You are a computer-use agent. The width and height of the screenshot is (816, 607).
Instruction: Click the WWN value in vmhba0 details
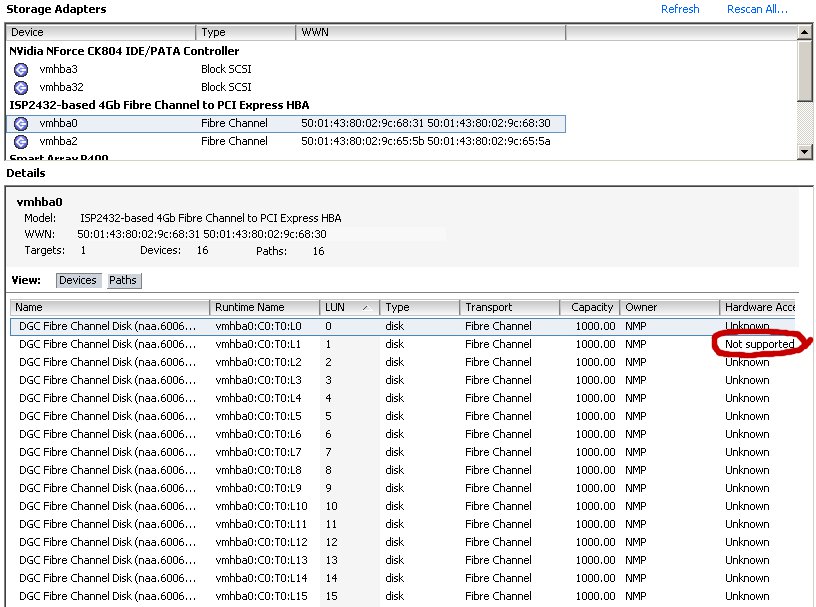click(x=202, y=235)
